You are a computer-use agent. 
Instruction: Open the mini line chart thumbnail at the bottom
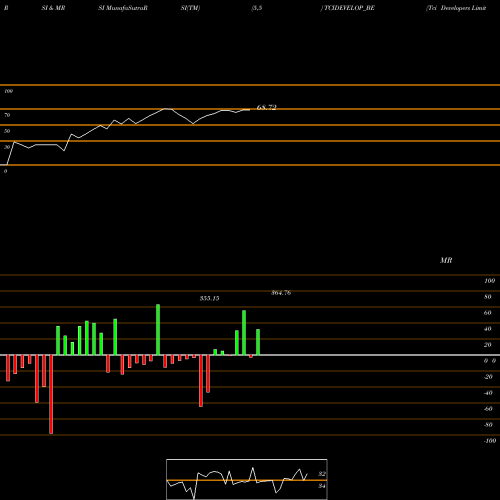pos(247,479)
